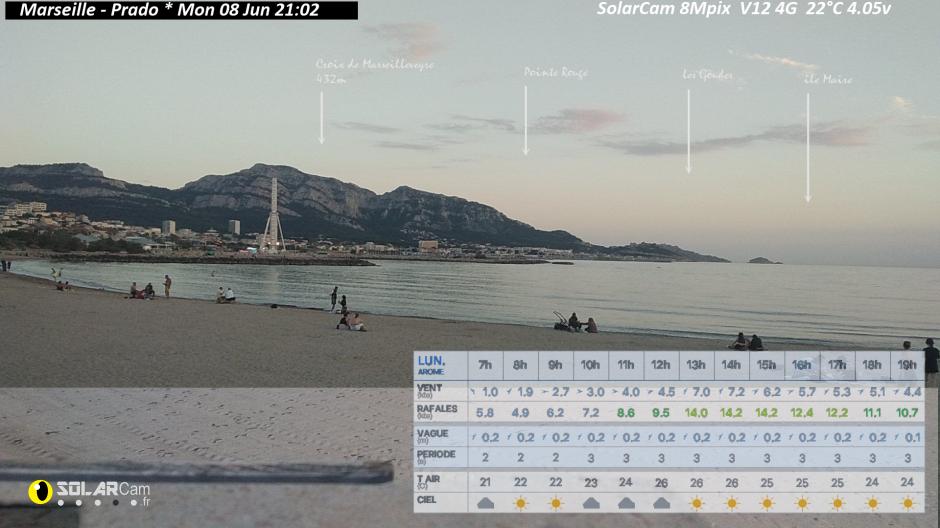Image resolution: width=940 pixels, height=528 pixels.
Task: Click wind value '4.4' at 19h
Action: click(x=912, y=393)
